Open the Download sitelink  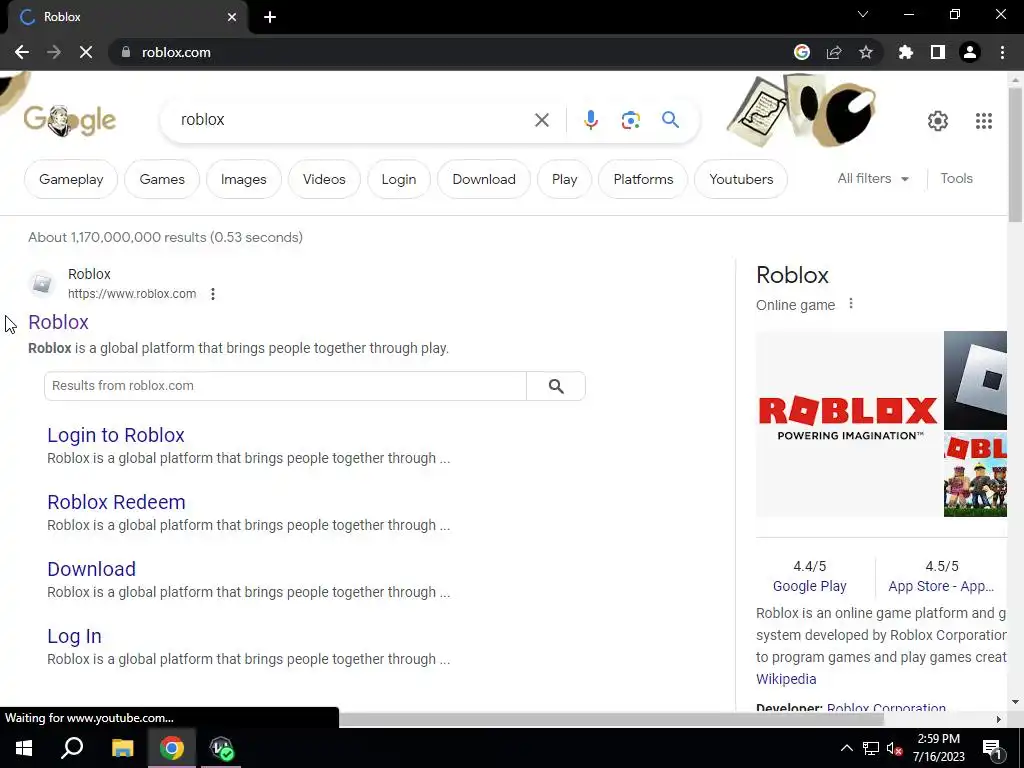pyautogui.click(x=91, y=569)
